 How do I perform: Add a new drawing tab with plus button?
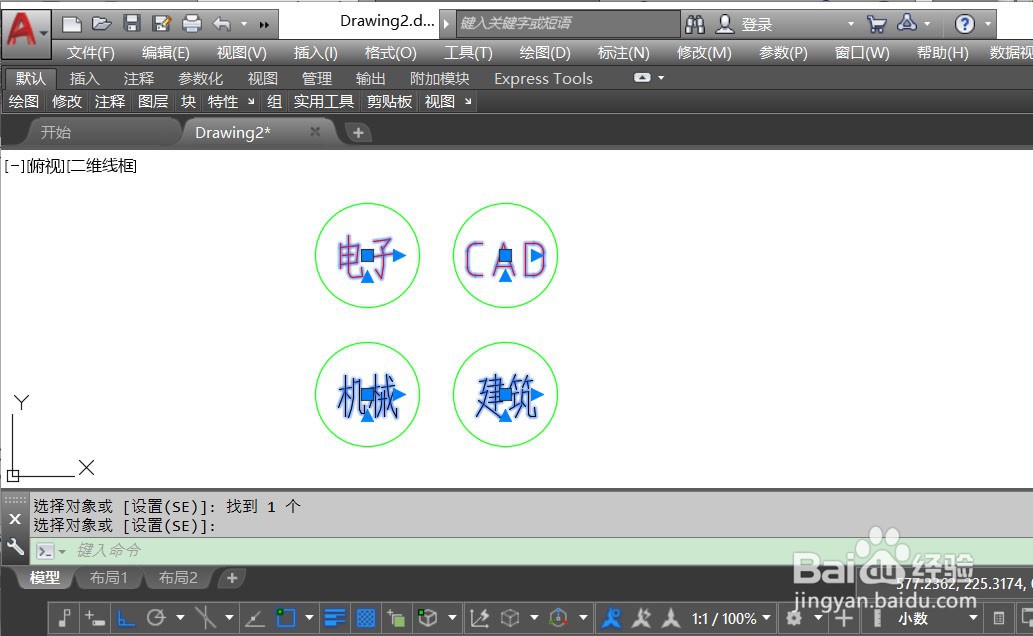tap(358, 132)
